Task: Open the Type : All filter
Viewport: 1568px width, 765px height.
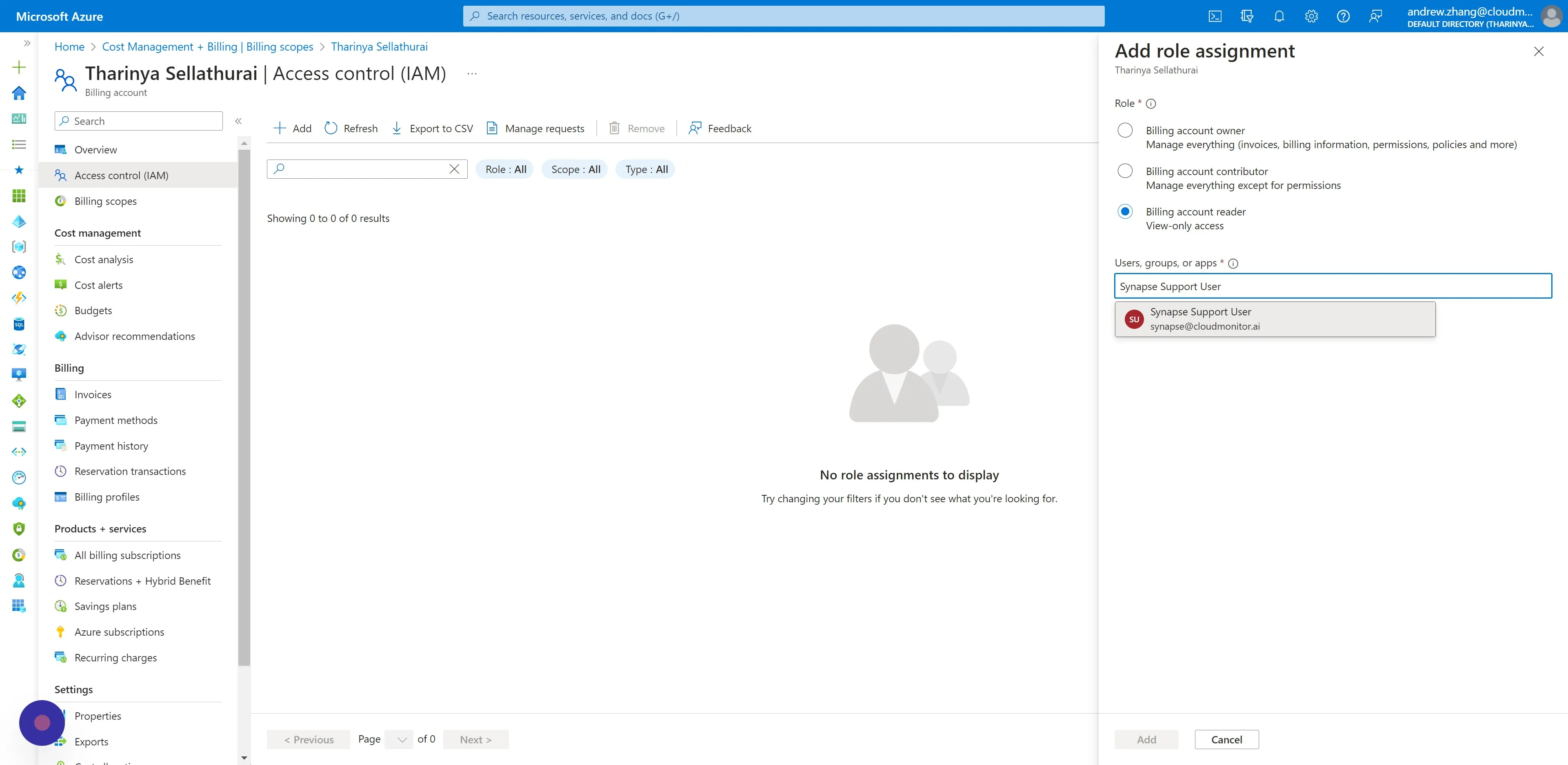Action: pos(646,169)
